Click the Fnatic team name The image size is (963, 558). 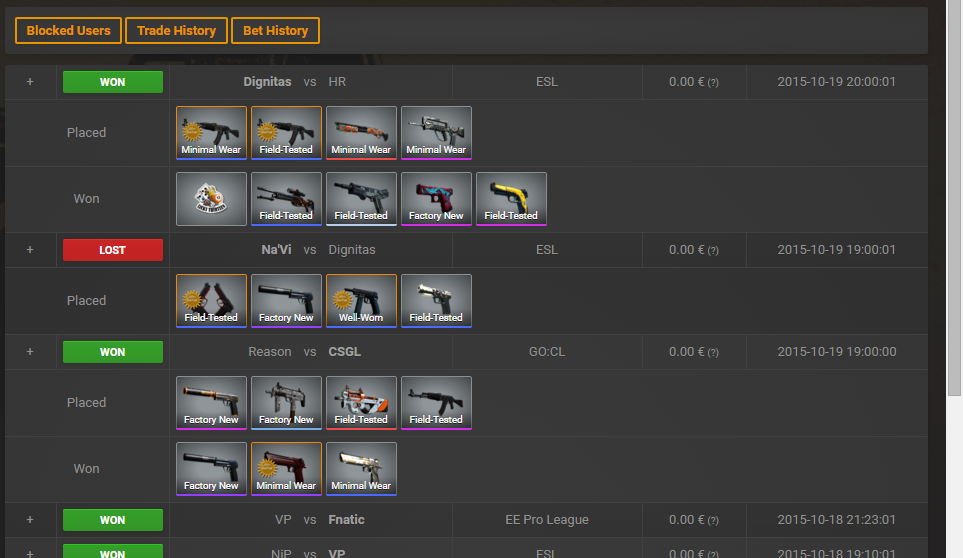pyautogui.click(x=346, y=520)
